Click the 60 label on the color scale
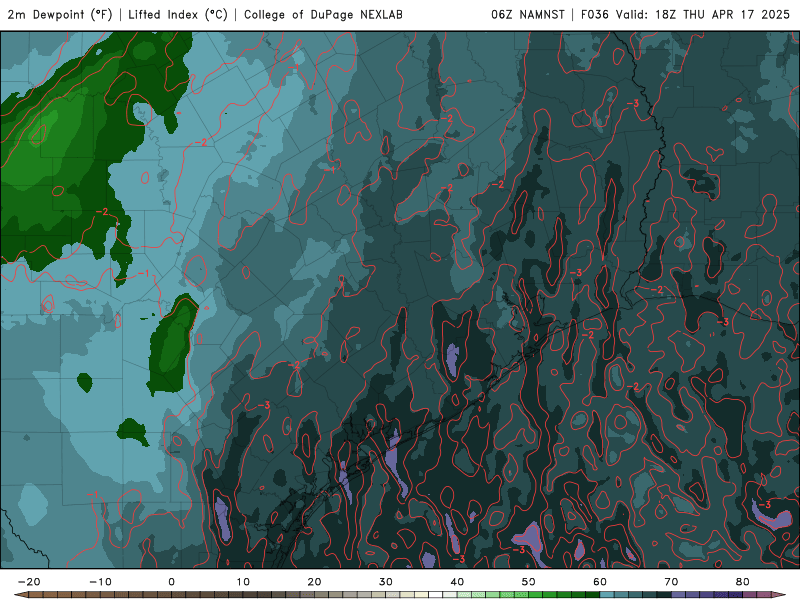The image size is (800, 600). [600, 582]
